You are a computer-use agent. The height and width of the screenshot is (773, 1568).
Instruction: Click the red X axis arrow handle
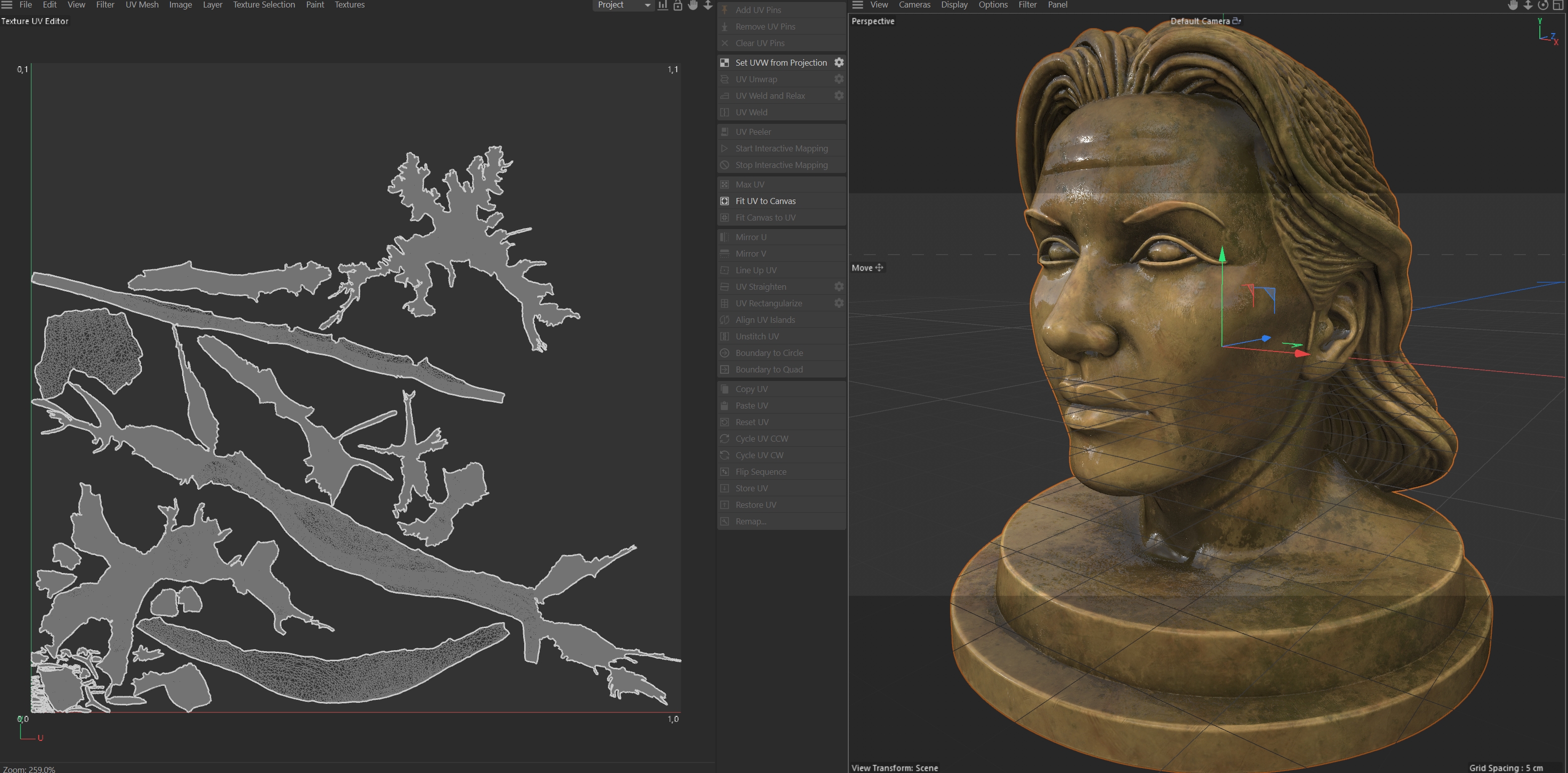tap(1301, 353)
